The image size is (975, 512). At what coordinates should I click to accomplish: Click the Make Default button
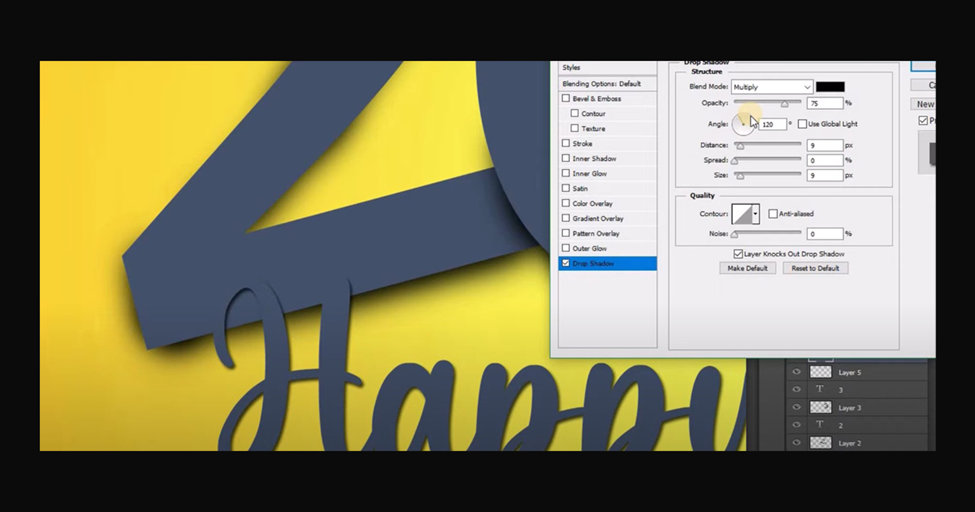[747, 268]
